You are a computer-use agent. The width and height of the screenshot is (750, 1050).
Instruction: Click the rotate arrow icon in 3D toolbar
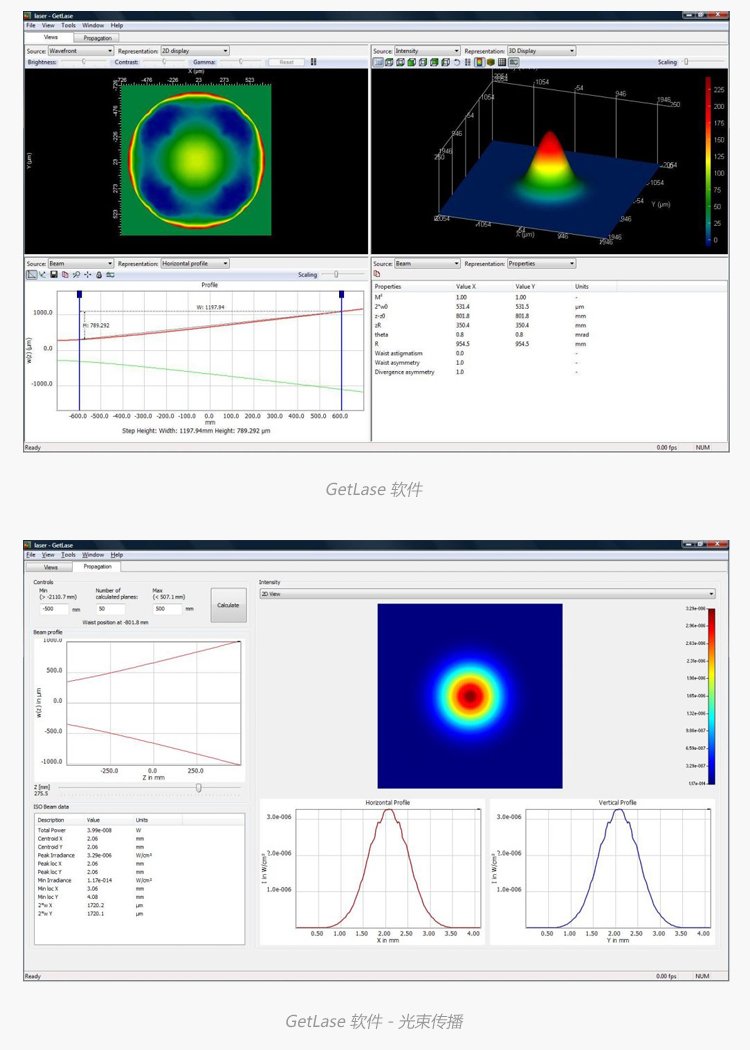(x=457, y=62)
